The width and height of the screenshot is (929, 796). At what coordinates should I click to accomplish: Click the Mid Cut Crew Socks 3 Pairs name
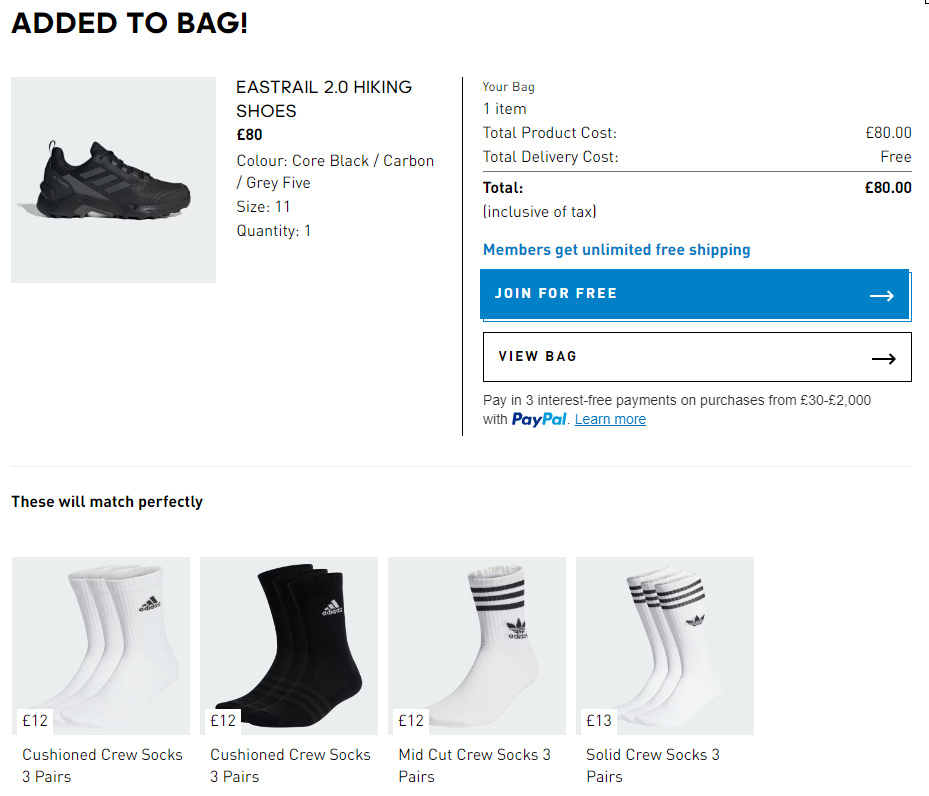(474, 765)
